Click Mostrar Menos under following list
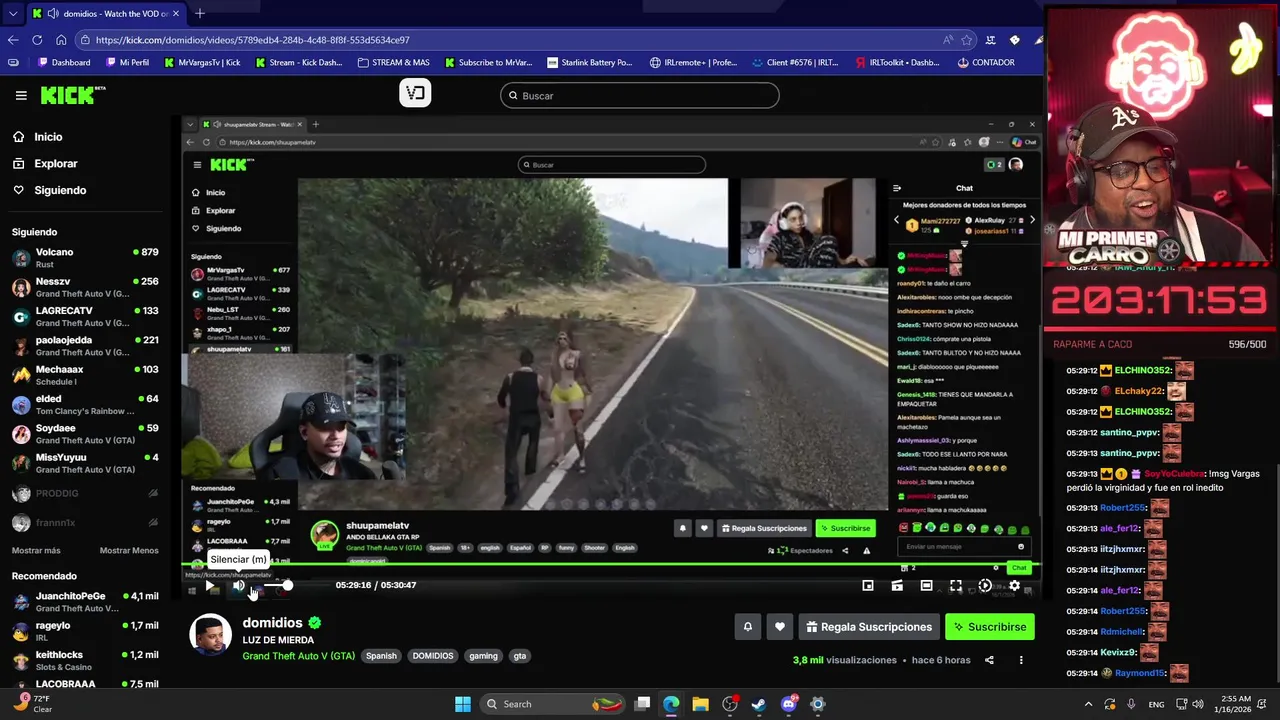The image size is (1280, 720). 129,551
